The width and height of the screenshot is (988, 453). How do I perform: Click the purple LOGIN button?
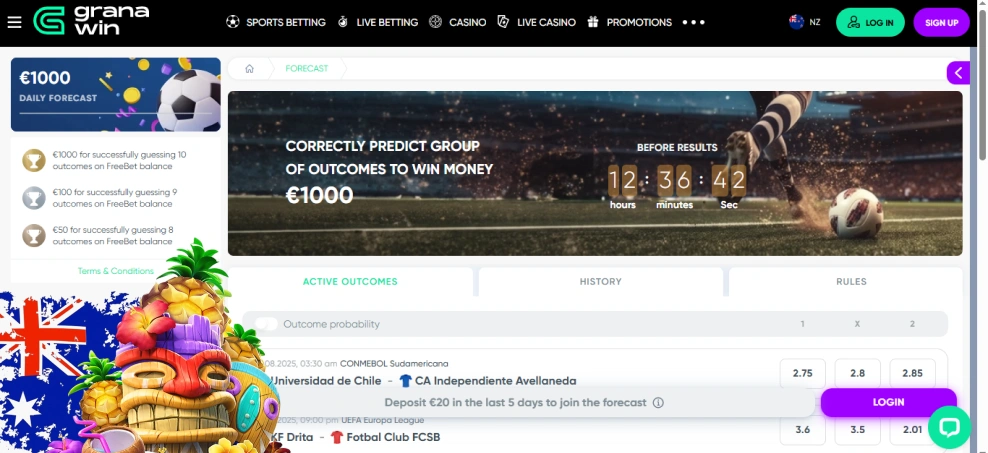[x=888, y=402]
